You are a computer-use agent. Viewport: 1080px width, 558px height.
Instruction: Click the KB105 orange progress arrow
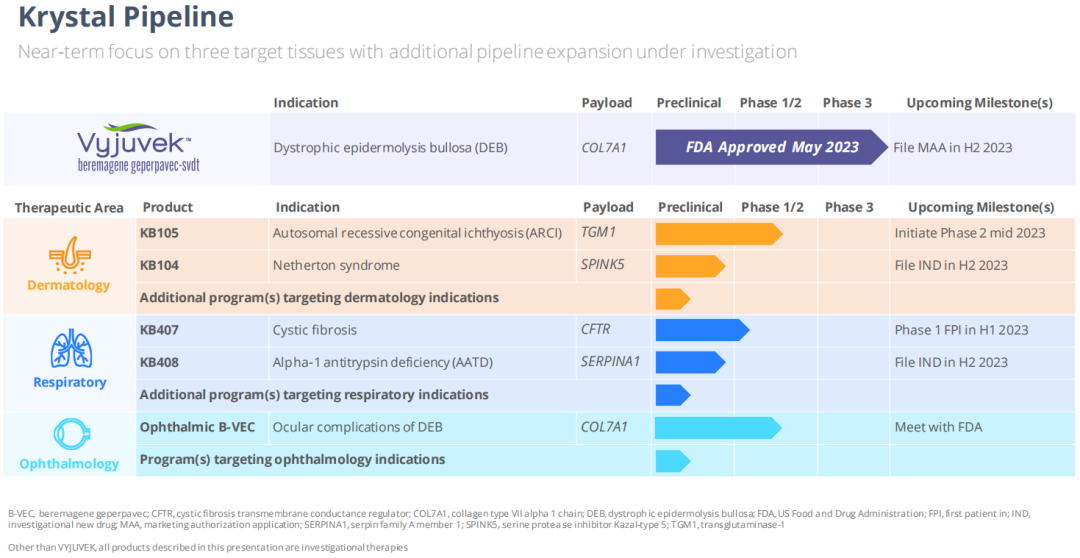(717, 233)
